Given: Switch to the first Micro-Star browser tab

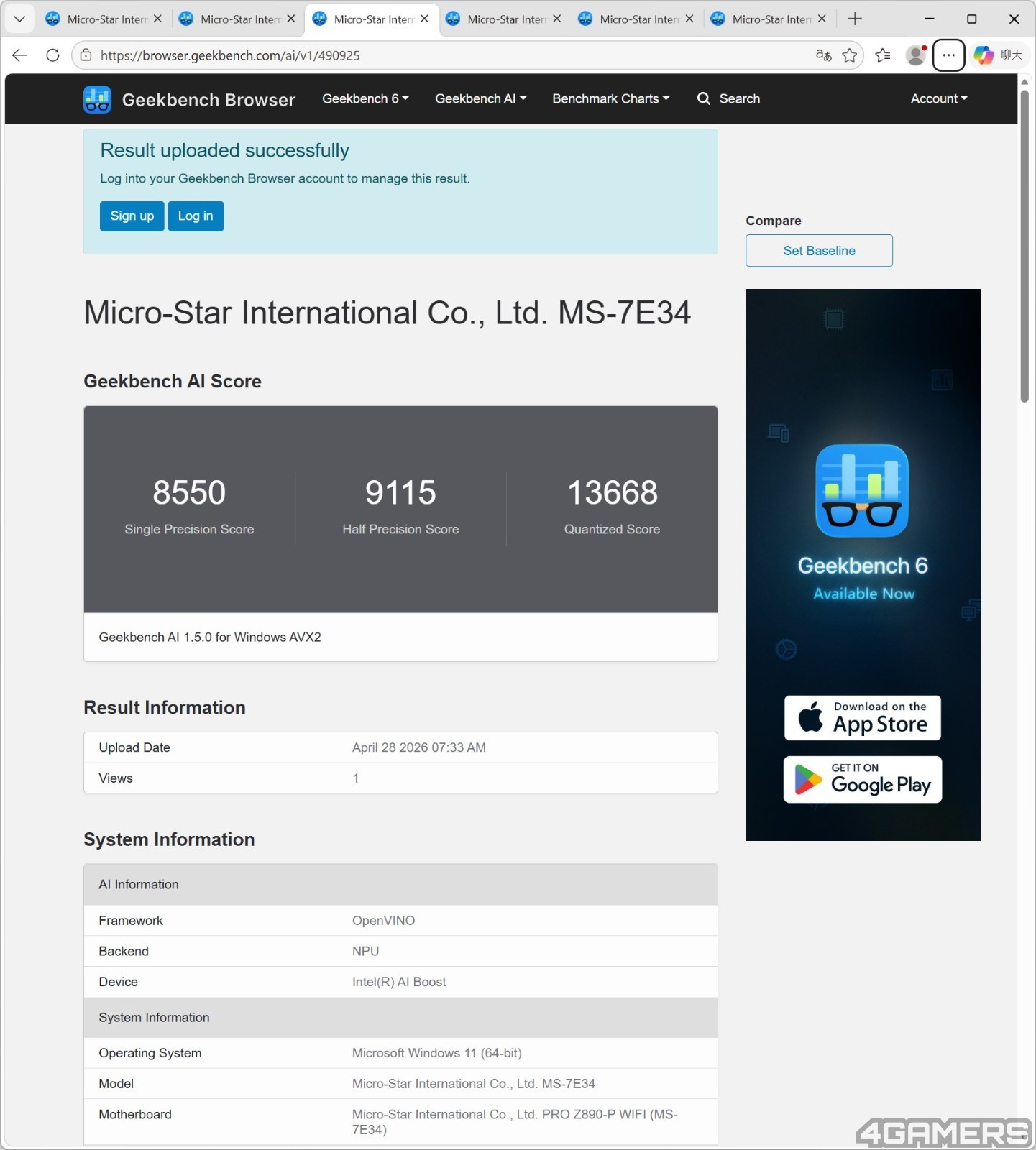Looking at the screenshot, I should tap(104, 19).
